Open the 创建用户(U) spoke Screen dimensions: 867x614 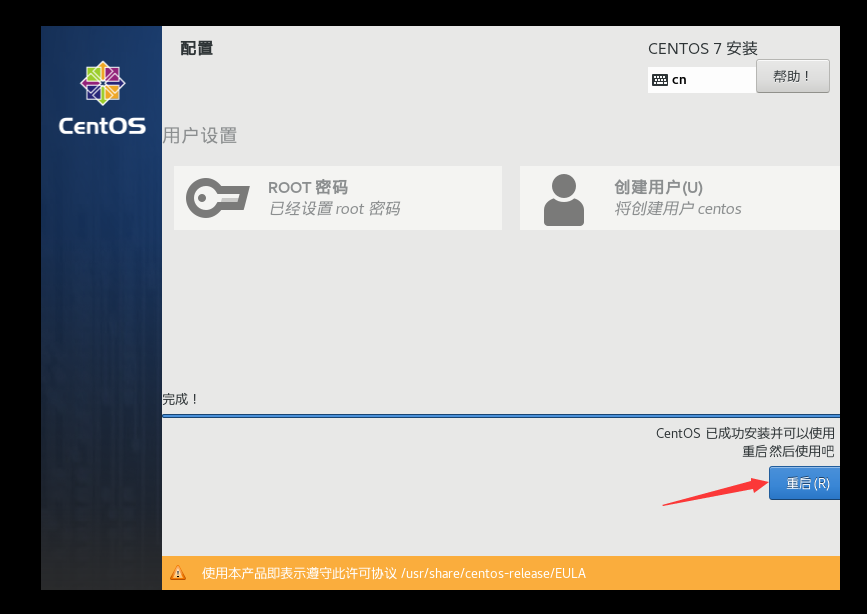[680, 198]
